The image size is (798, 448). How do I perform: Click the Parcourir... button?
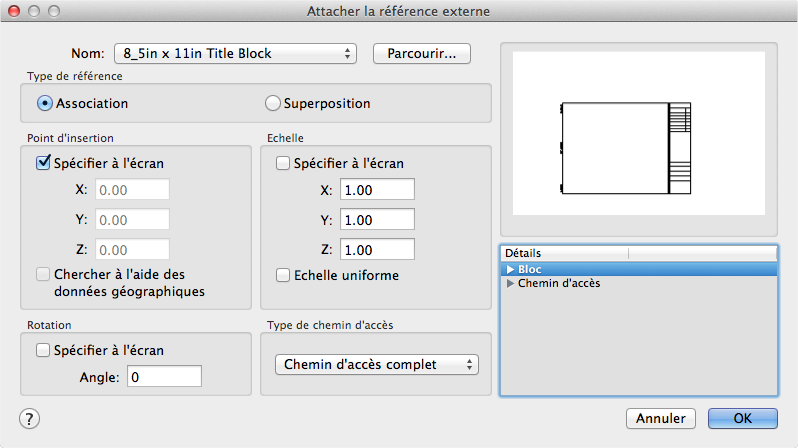(421, 53)
